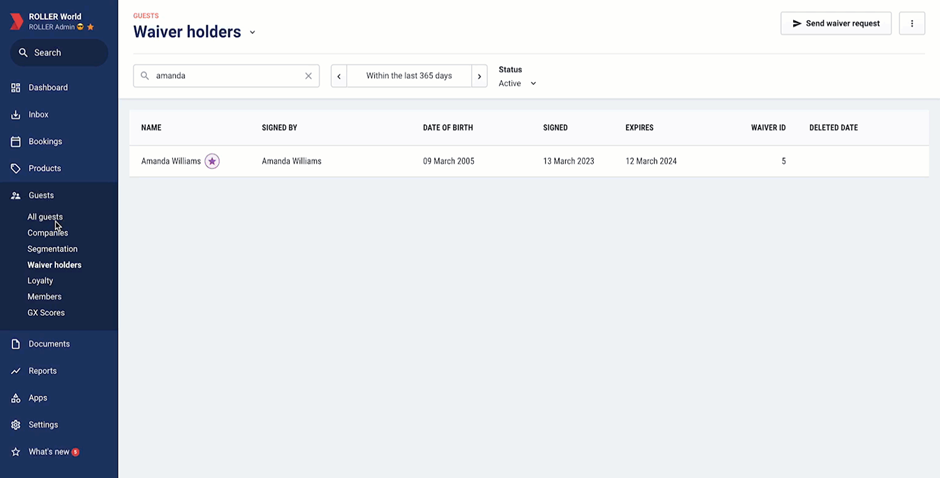Select All guests submenu item

tap(45, 217)
